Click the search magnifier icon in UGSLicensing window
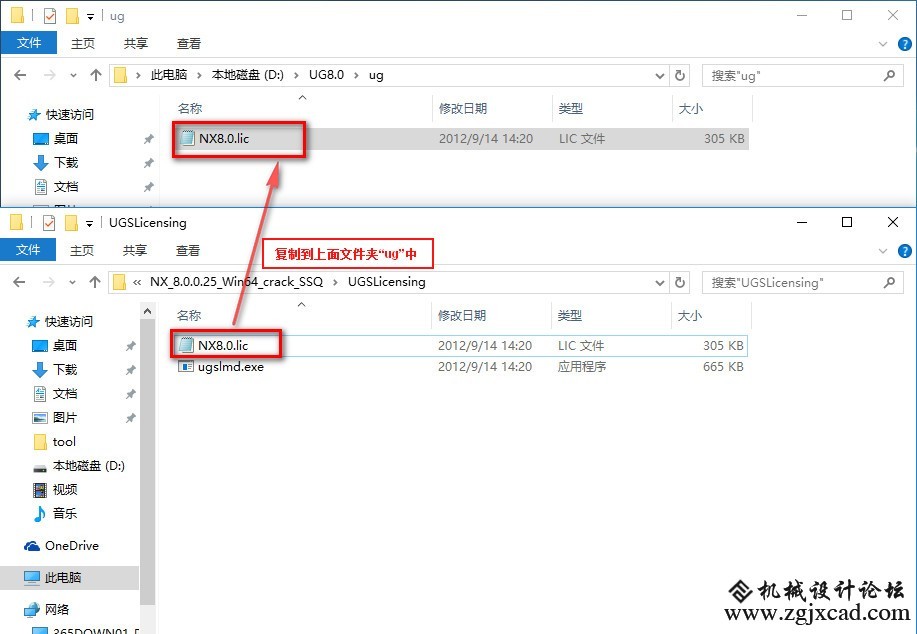 pos(890,282)
